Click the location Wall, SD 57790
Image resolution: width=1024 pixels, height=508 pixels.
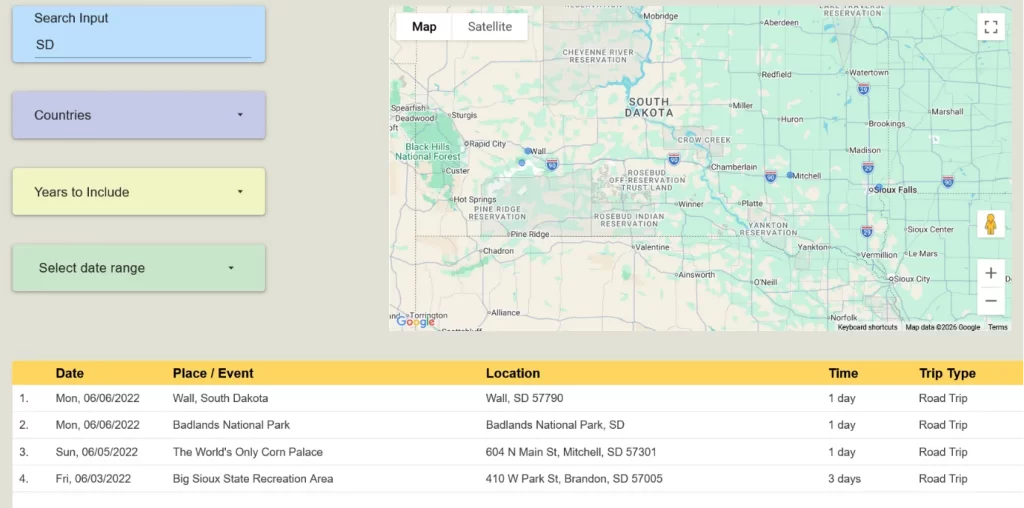point(524,398)
